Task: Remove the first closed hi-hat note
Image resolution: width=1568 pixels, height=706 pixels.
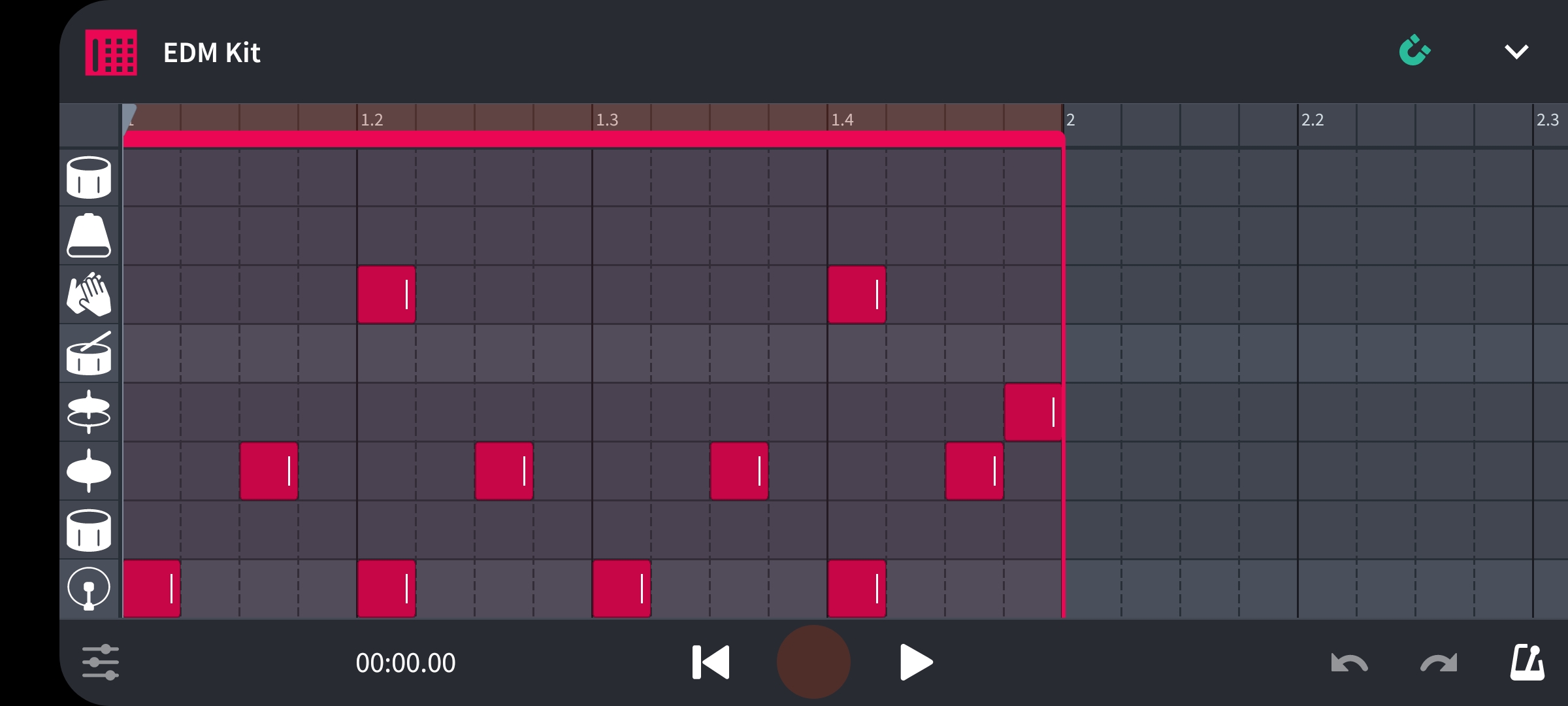Action: point(269,471)
